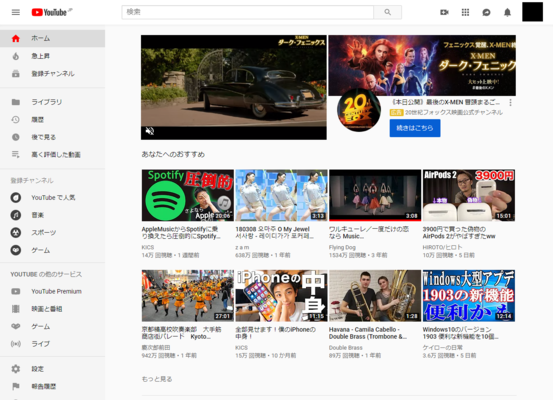This screenshot has width=553, height=400.
Task: Click the watch later clock icon
Action: (16, 137)
